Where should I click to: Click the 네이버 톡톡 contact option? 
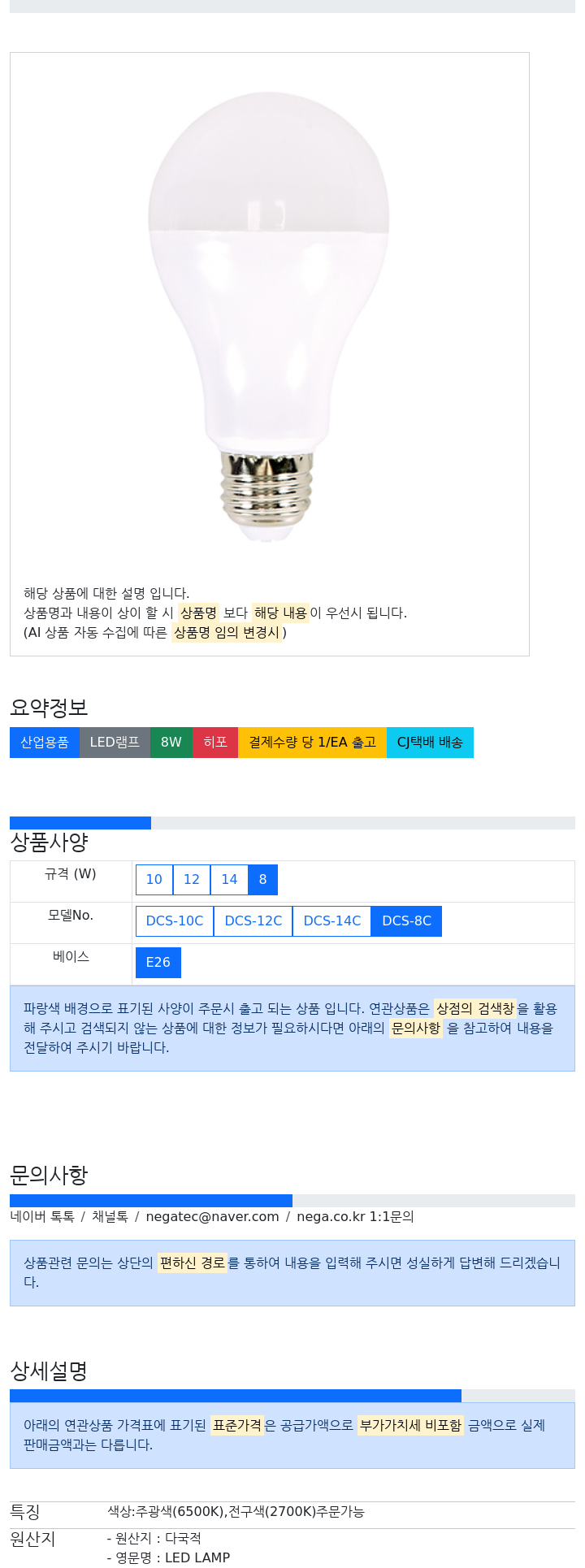click(42, 1217)
